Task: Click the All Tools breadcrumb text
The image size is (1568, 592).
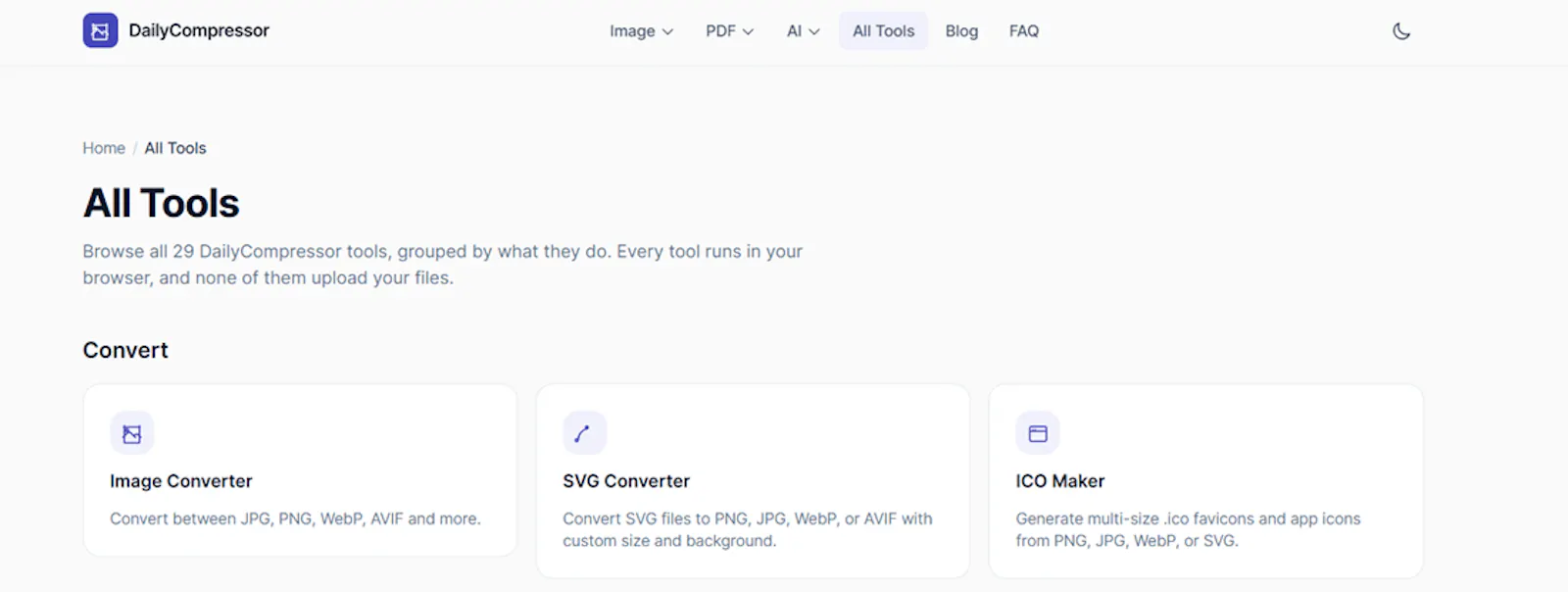Action: [x=175, y=148]
